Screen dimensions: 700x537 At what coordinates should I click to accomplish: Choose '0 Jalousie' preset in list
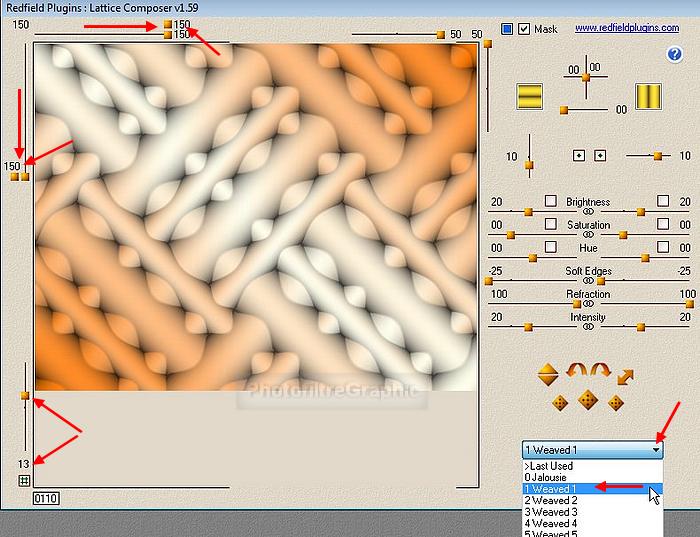coord(551,477)
